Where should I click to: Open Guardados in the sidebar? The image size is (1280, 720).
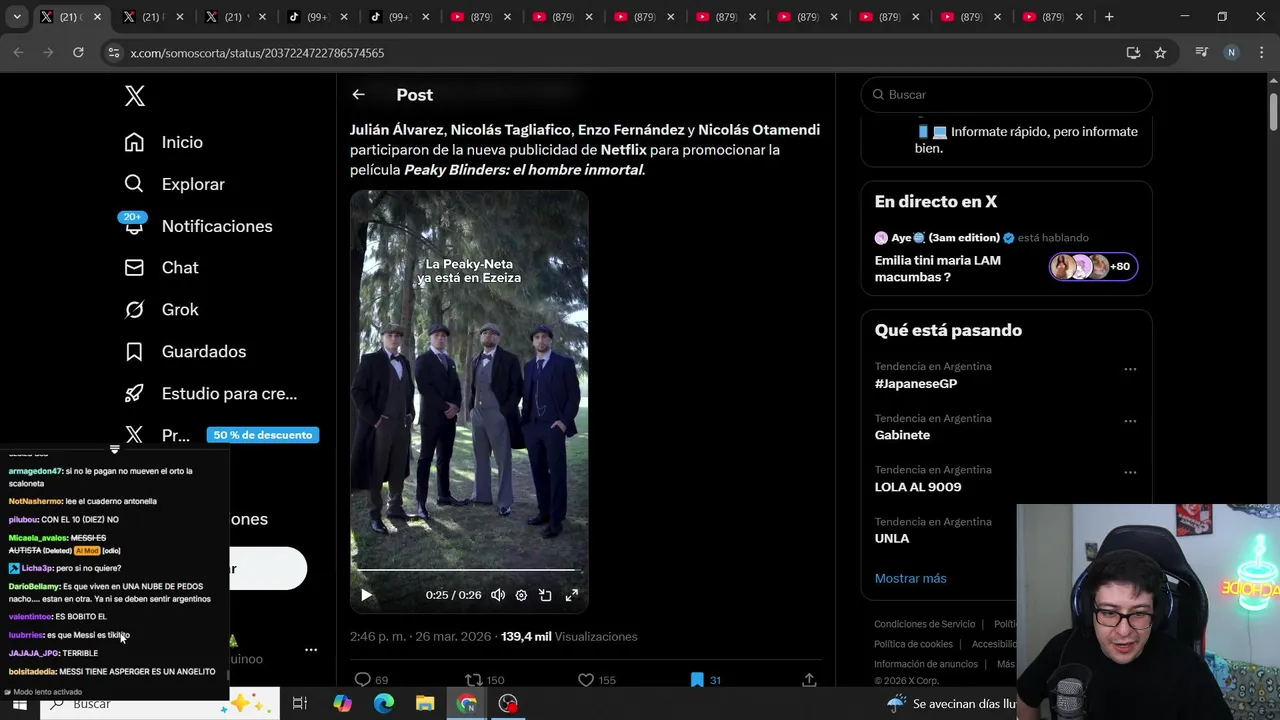(x=185, y=352)
